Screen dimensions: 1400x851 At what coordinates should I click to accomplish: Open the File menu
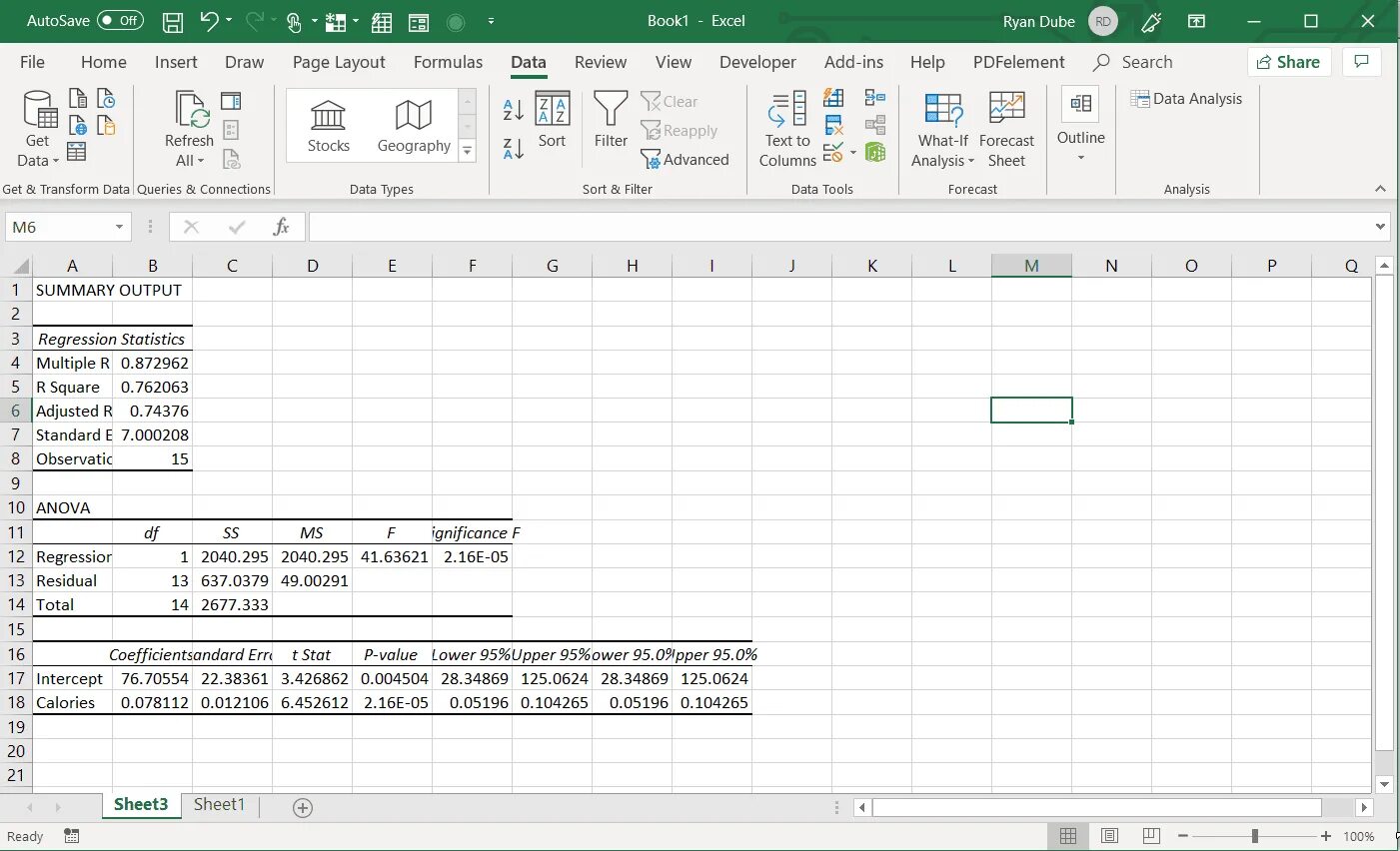click(32, 62)
